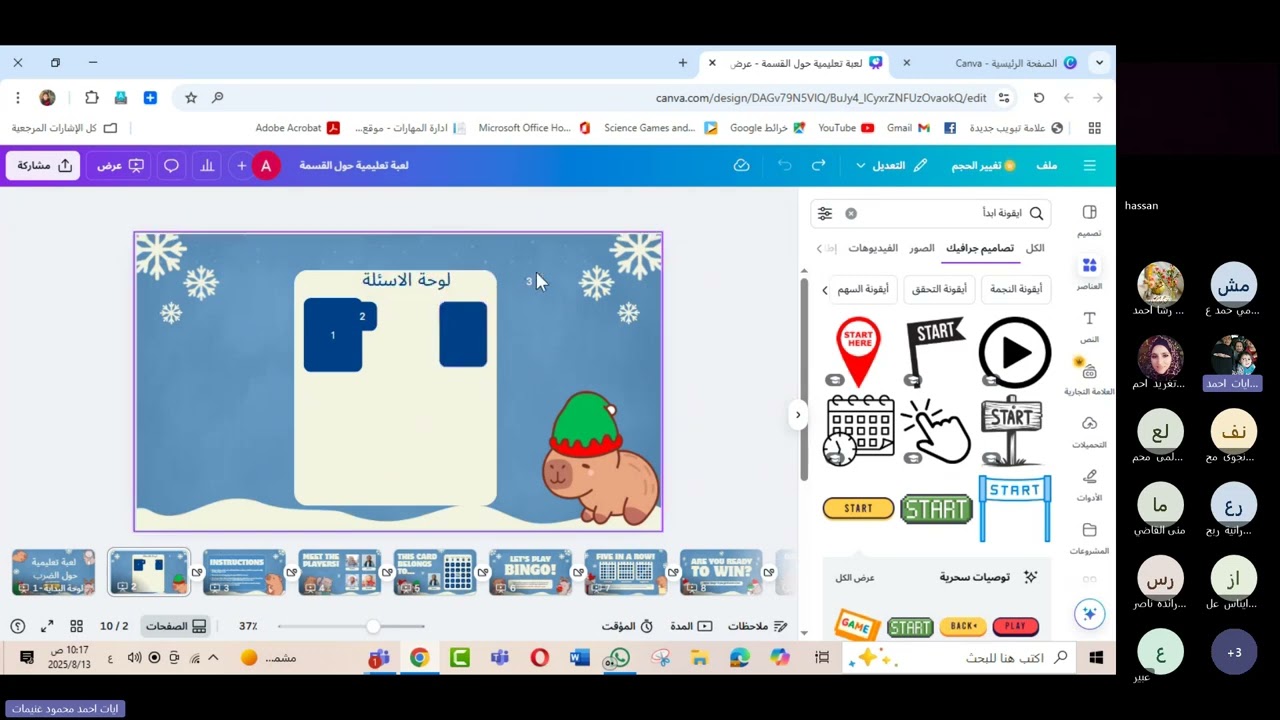This screenshot has width=1280, height=720.
Task: Open the Elements (العناصر) sidebar panel
Action: click(1089, 273)
